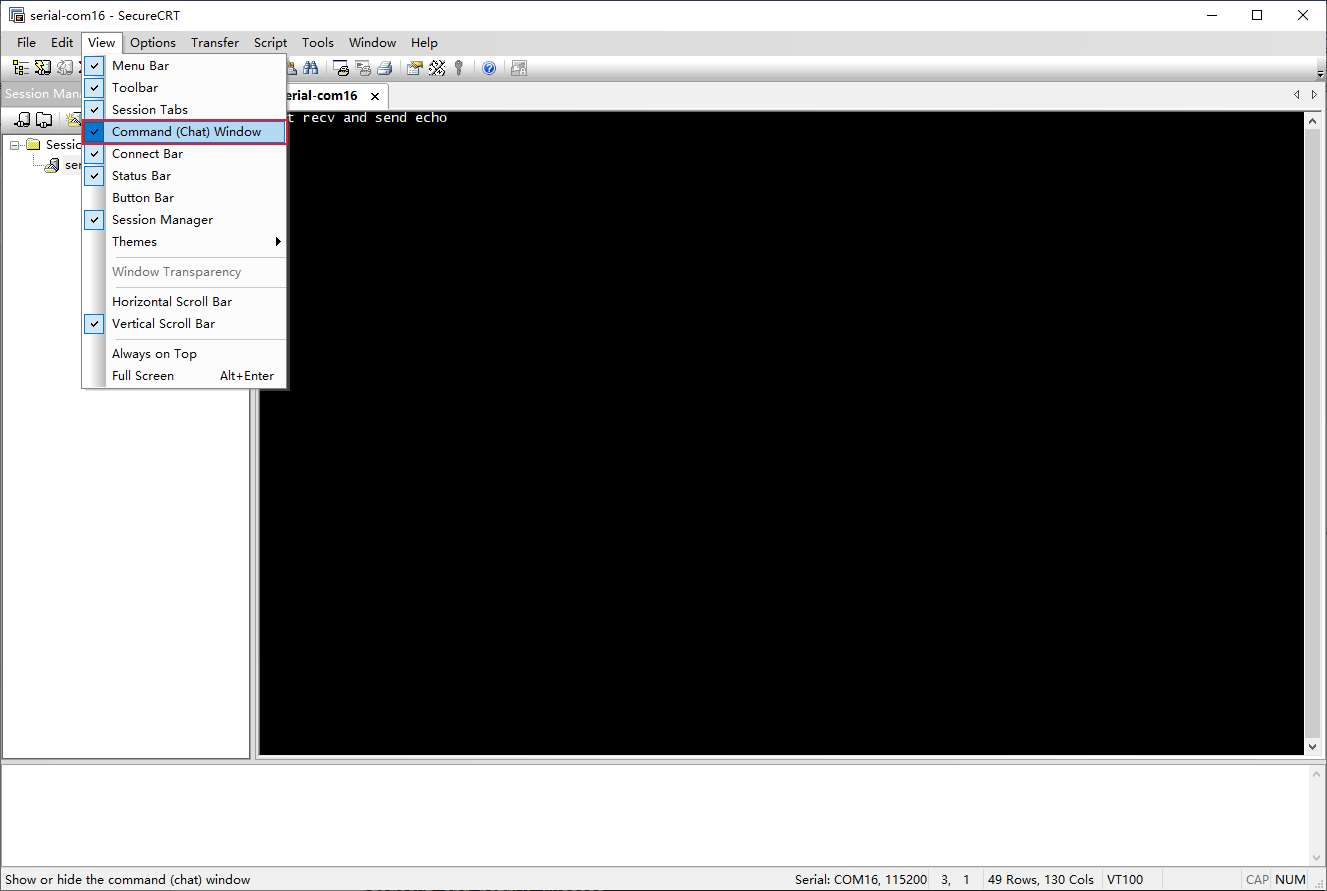Open the Window menu
The height and width of the screenshot is (891, 1327).
[x=372, y=42]
